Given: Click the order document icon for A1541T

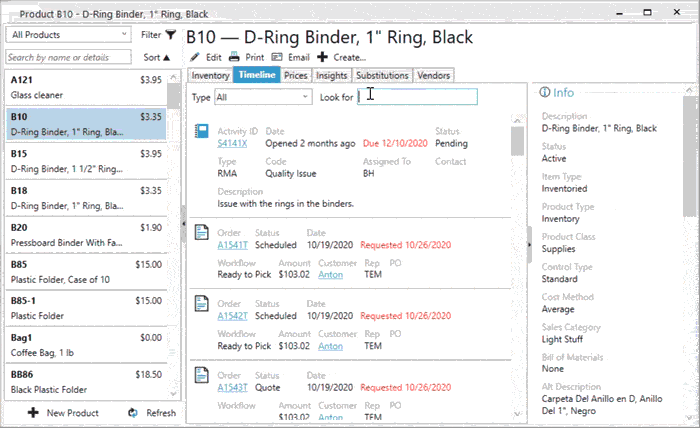Looking at the screenshot, I should click(201, 232).
